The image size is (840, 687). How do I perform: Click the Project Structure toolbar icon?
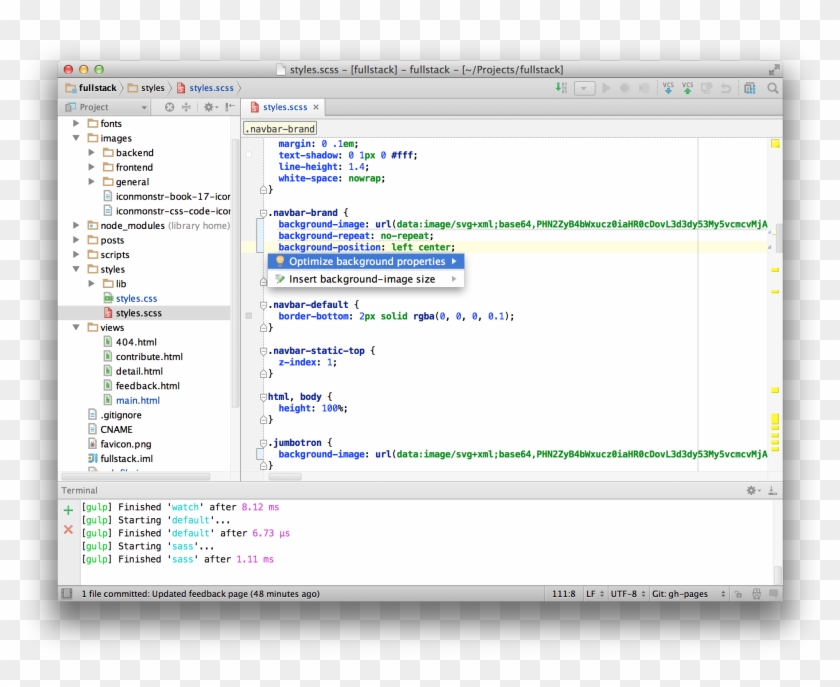point(749,88)
